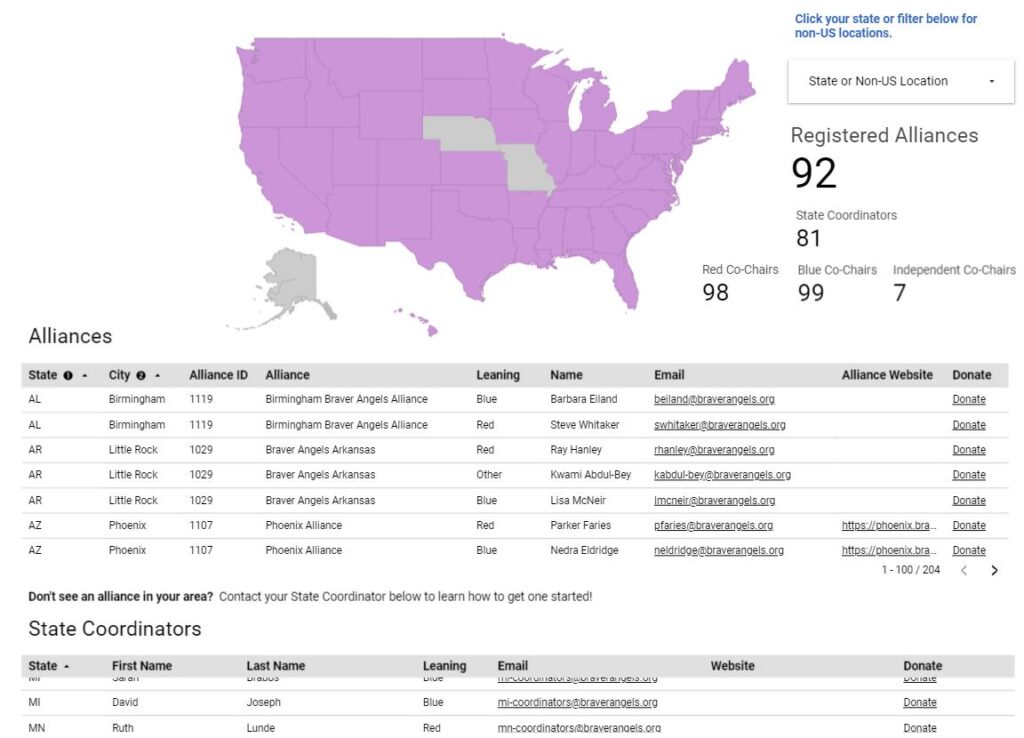
Task: Click rhanley@braverangels.org email link
Action: point(714,449)
